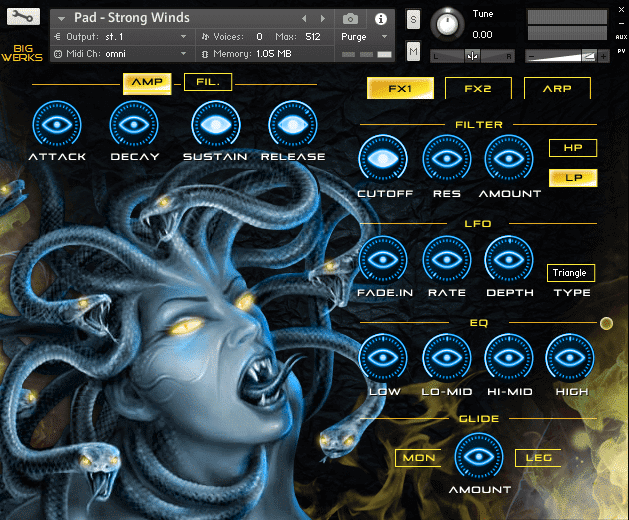Toggle the Solo S button

pyautogui.click(x=413, y=19)
